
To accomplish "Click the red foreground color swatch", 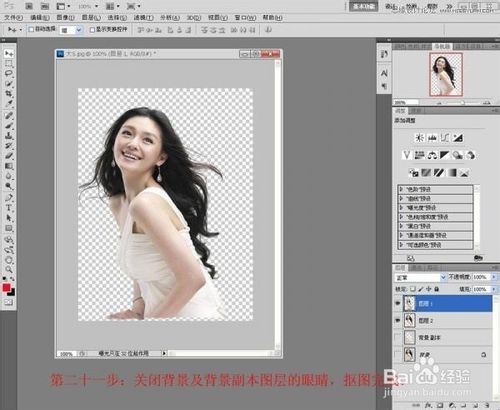I will 6,288.
